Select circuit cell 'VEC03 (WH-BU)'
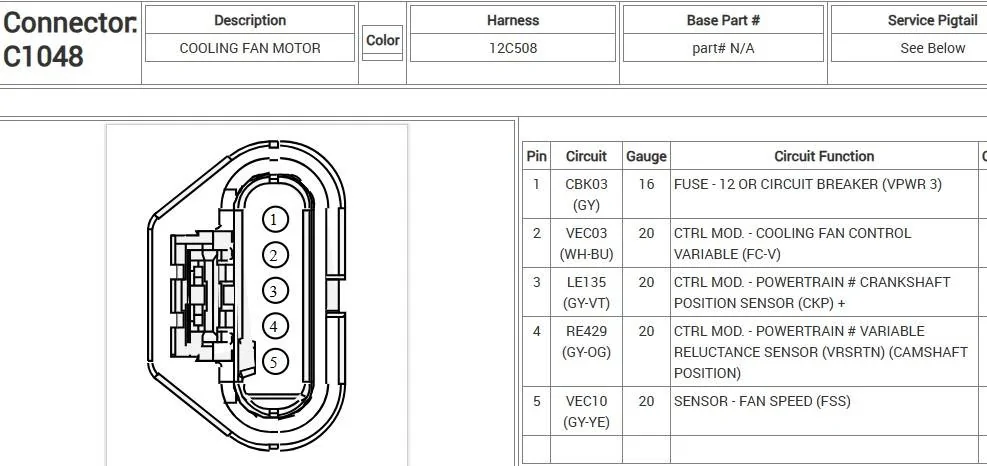 (586, 244)
